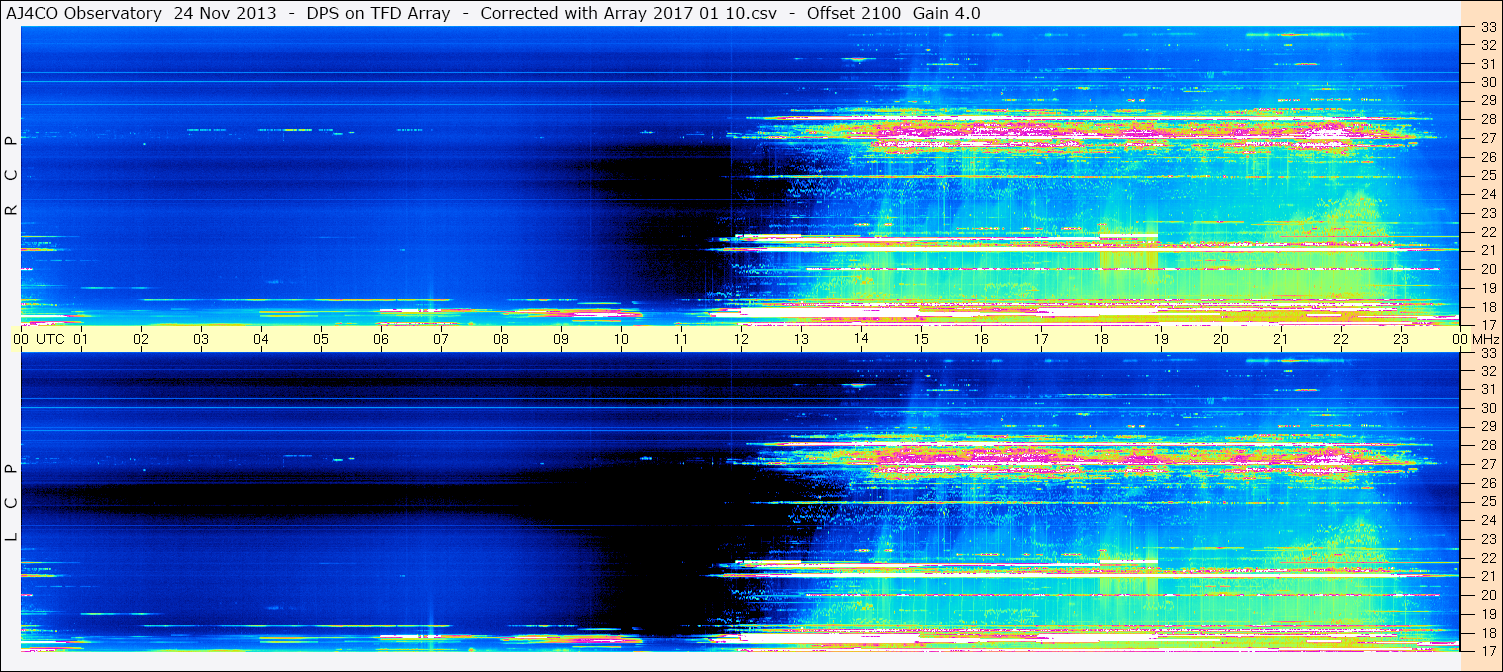The height and width of the screenshot is (672, 1503).
Task: Click 24 MHz tick on LCP frequency scale
Action: click(1487, 520)
